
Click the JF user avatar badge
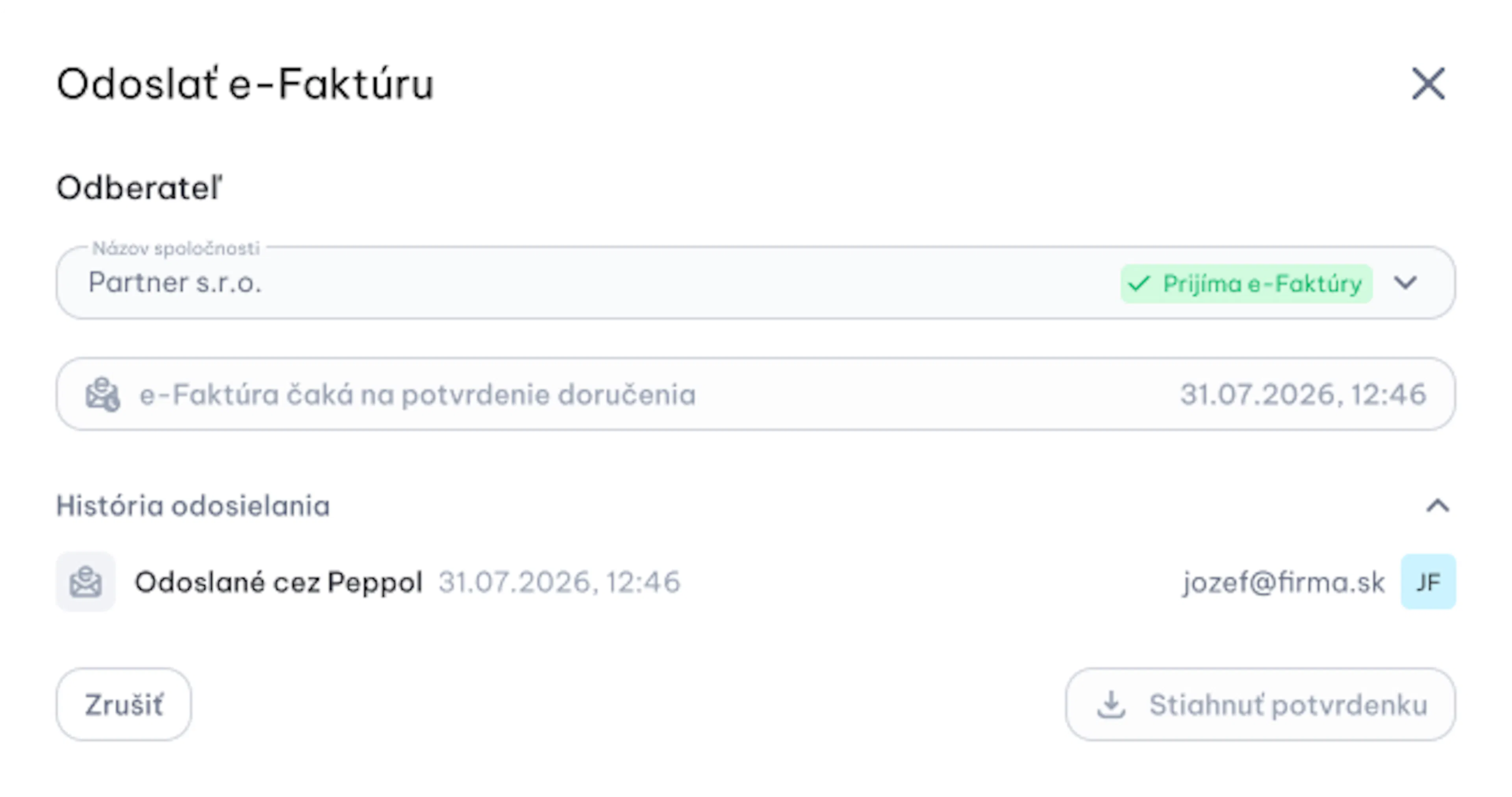1428,582
